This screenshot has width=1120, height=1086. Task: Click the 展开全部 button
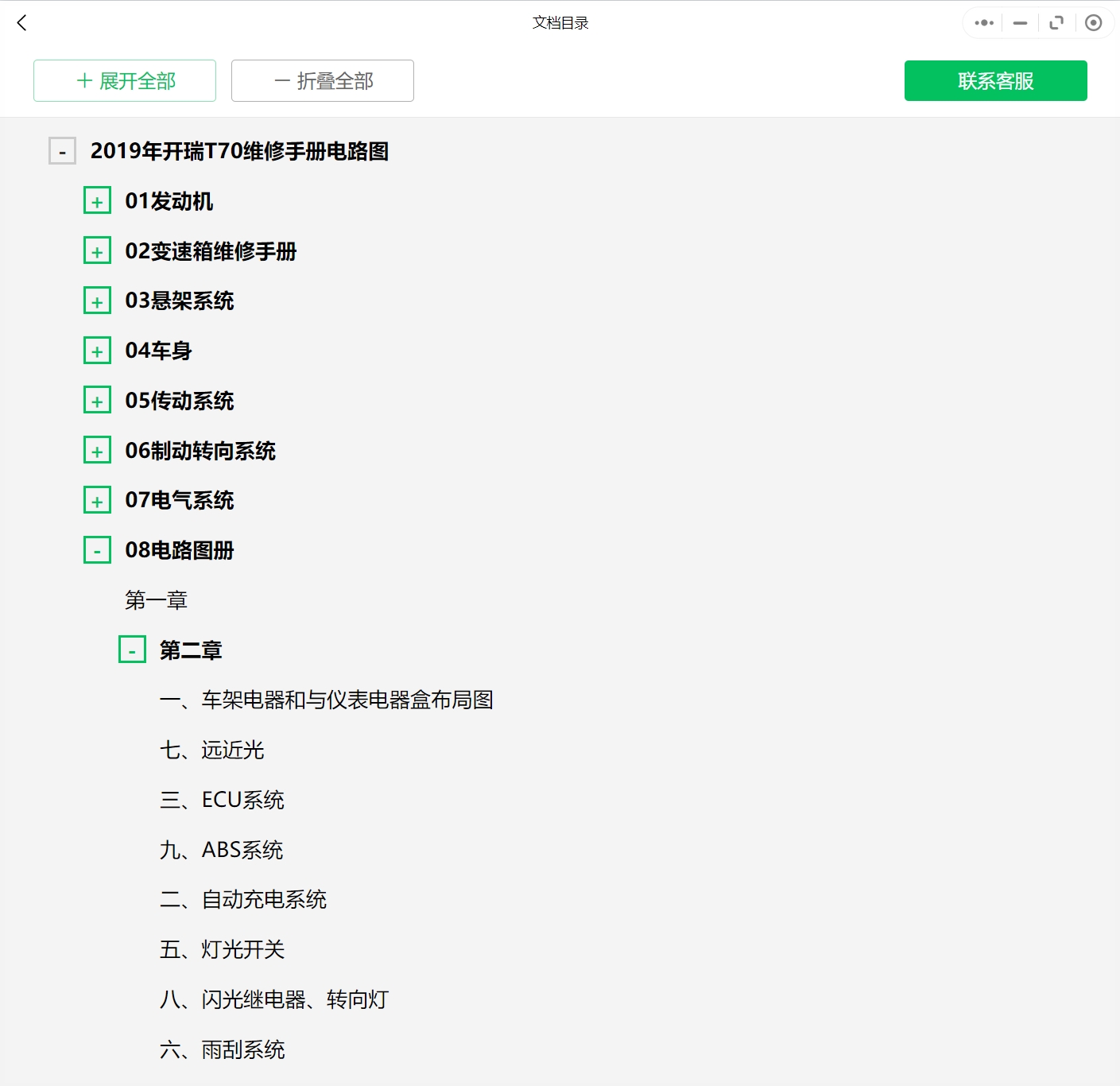click(x=124, y=80)
